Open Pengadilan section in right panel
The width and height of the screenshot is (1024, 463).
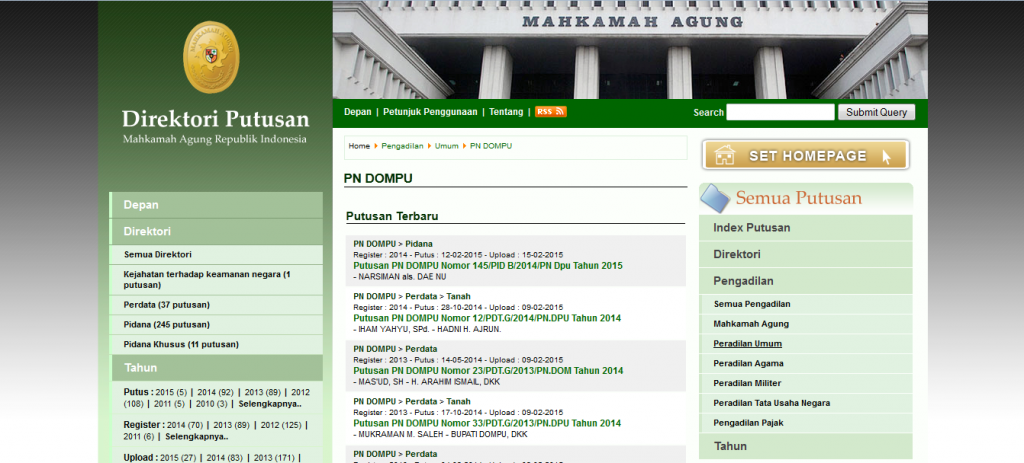click(805, 281)
